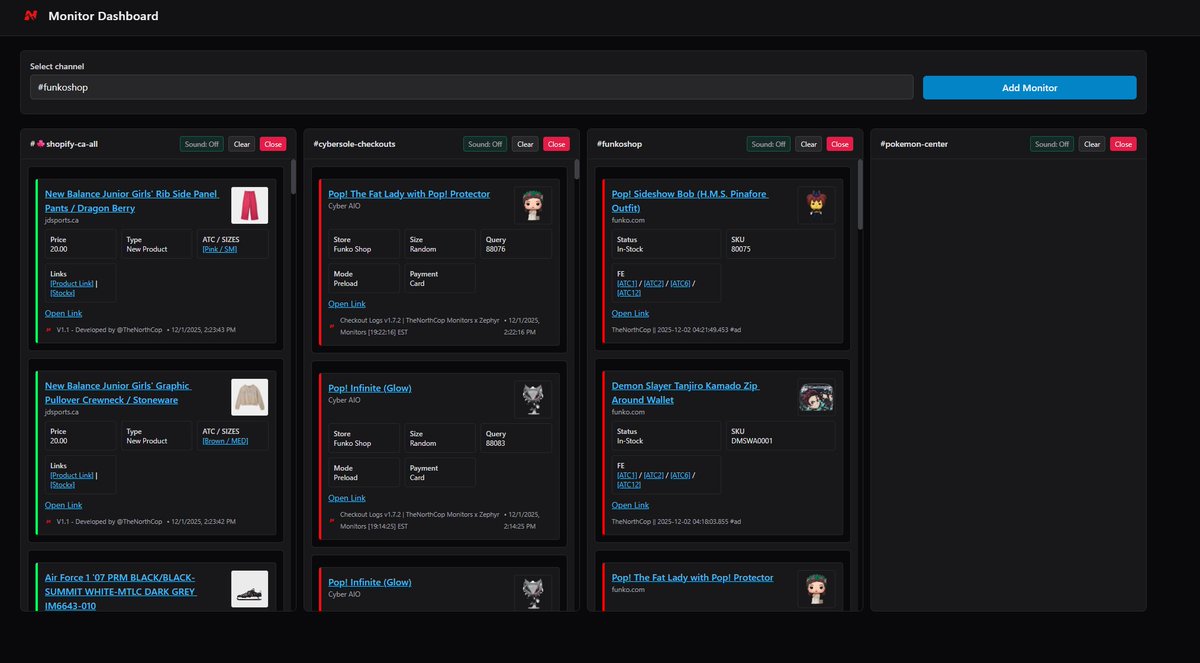Click Open Link in Query 88083 checkout card

(x=347, y=498)
